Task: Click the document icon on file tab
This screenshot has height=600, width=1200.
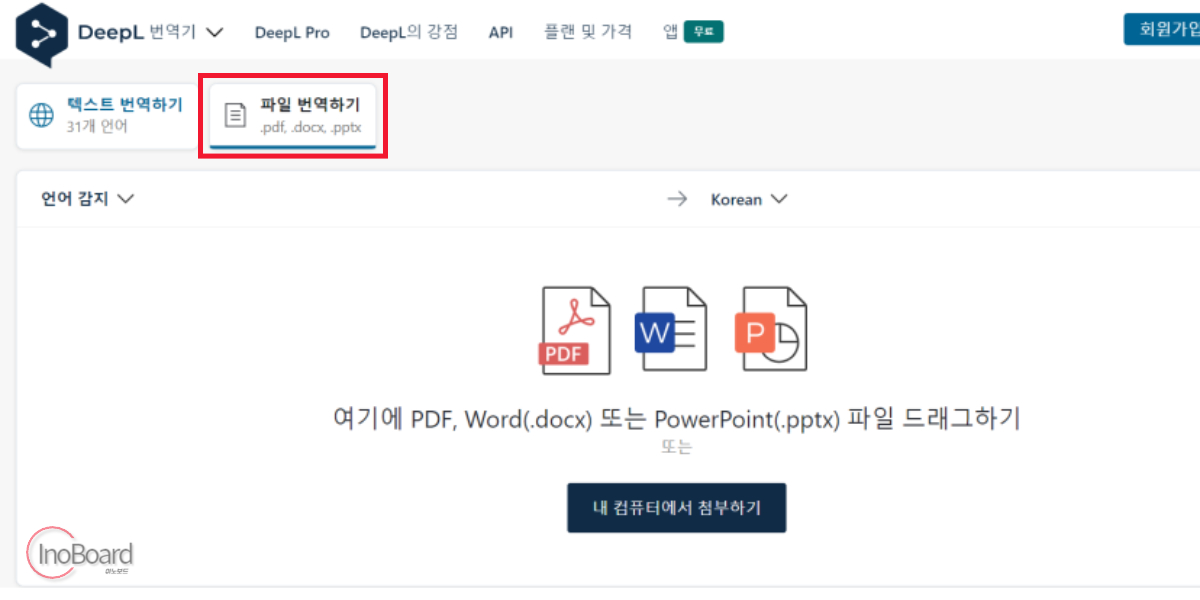Action: pyautogui.click(x=234, y=115)
